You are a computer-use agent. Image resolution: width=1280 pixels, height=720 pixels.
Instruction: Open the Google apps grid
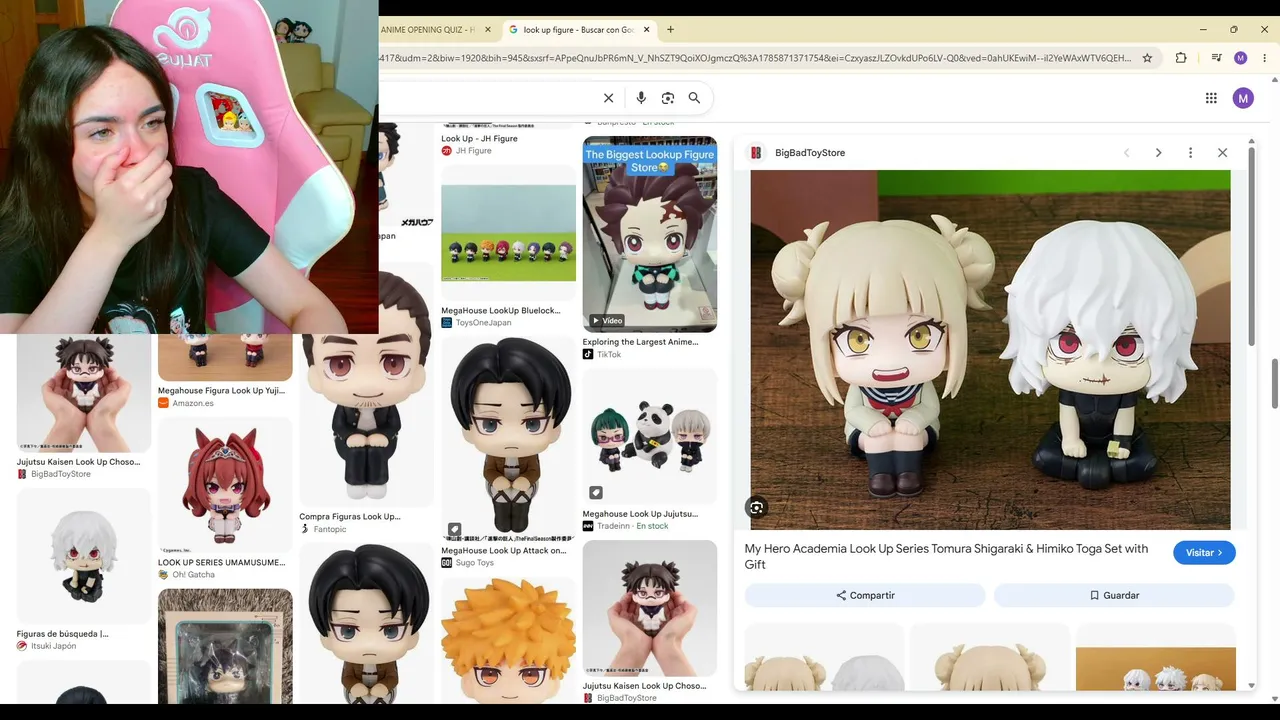[1211, 98]
